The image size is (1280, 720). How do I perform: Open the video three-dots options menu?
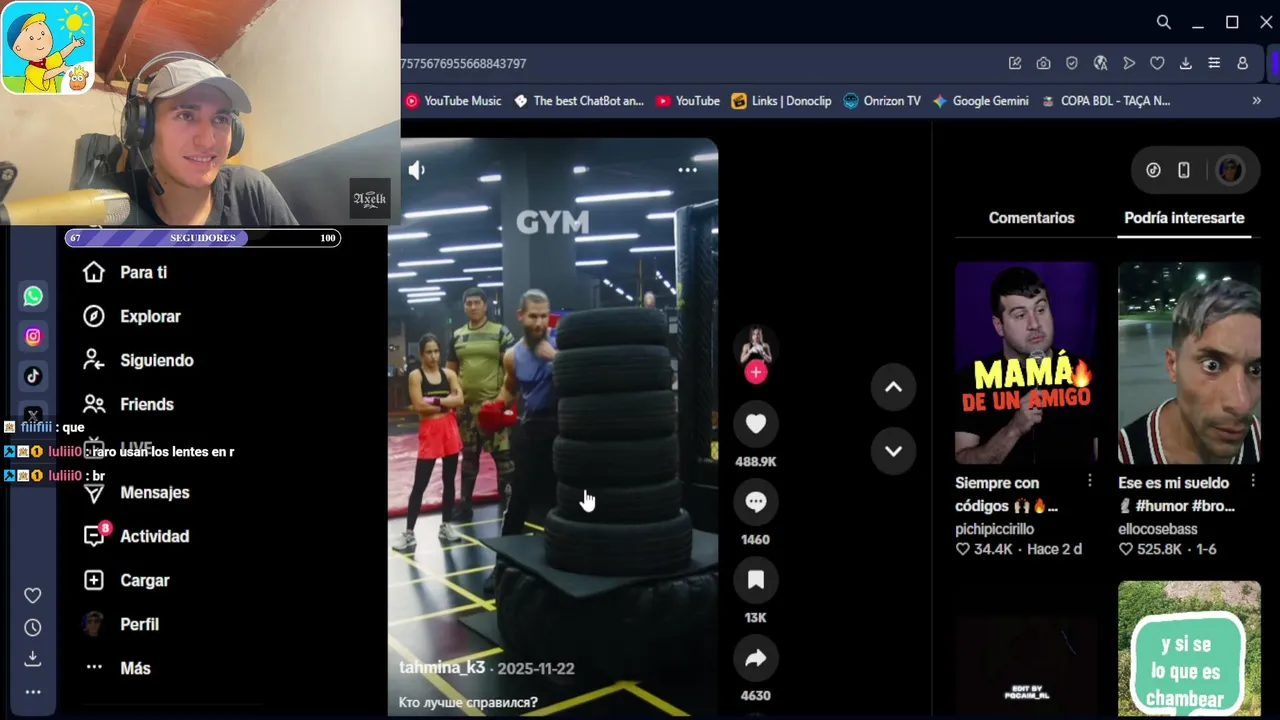tap(687, 170)
